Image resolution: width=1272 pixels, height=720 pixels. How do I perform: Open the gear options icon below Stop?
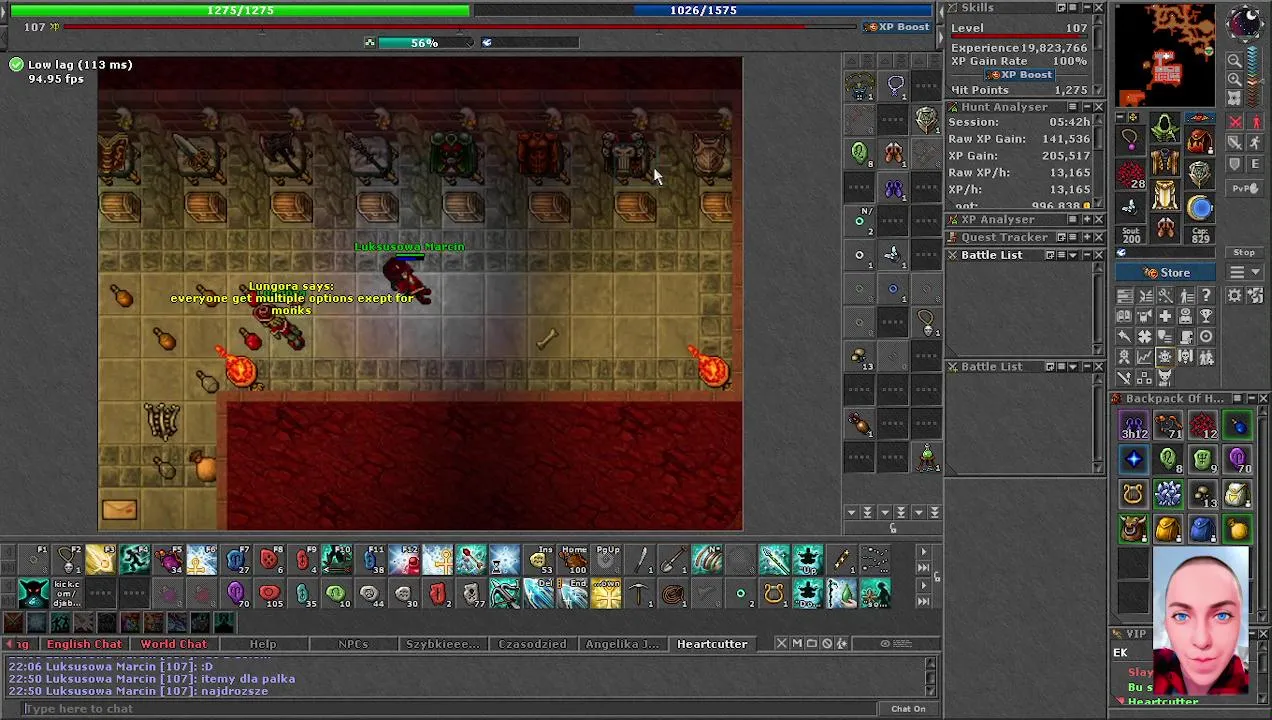[x=1235, y=296]
